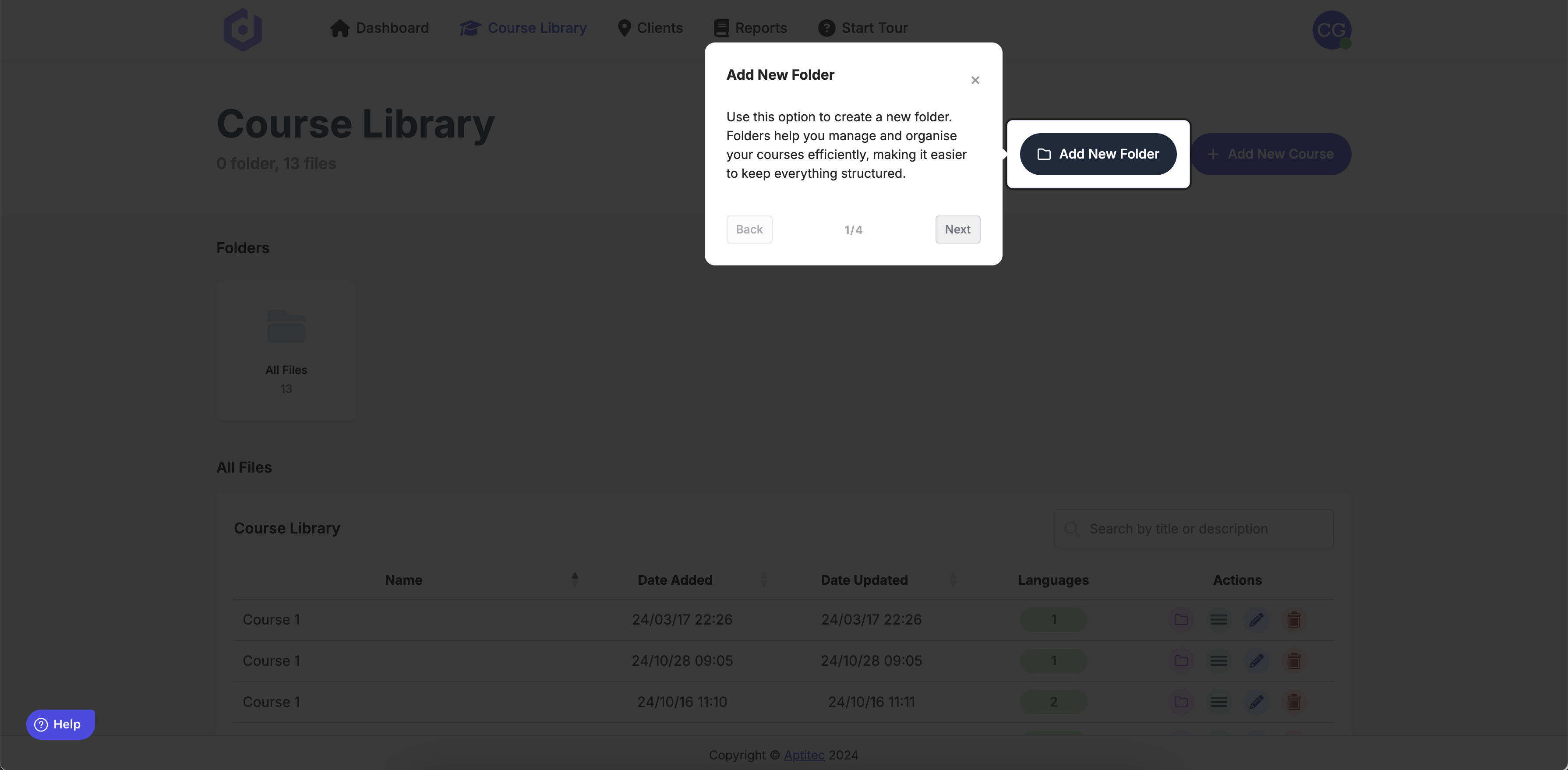Expand the languages badge on third Course 1
Screen dimensions: 1568x770
pyautogui.click(x=1053, y=702)
